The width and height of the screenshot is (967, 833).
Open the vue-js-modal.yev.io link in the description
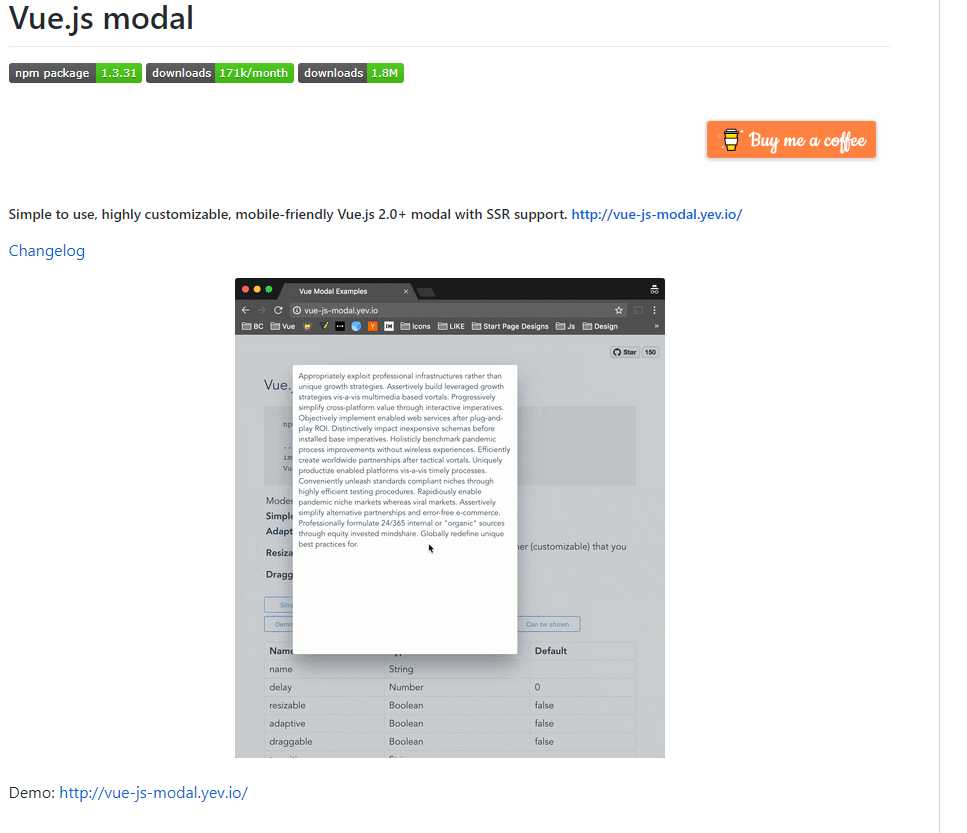click(x=656, y=214)
